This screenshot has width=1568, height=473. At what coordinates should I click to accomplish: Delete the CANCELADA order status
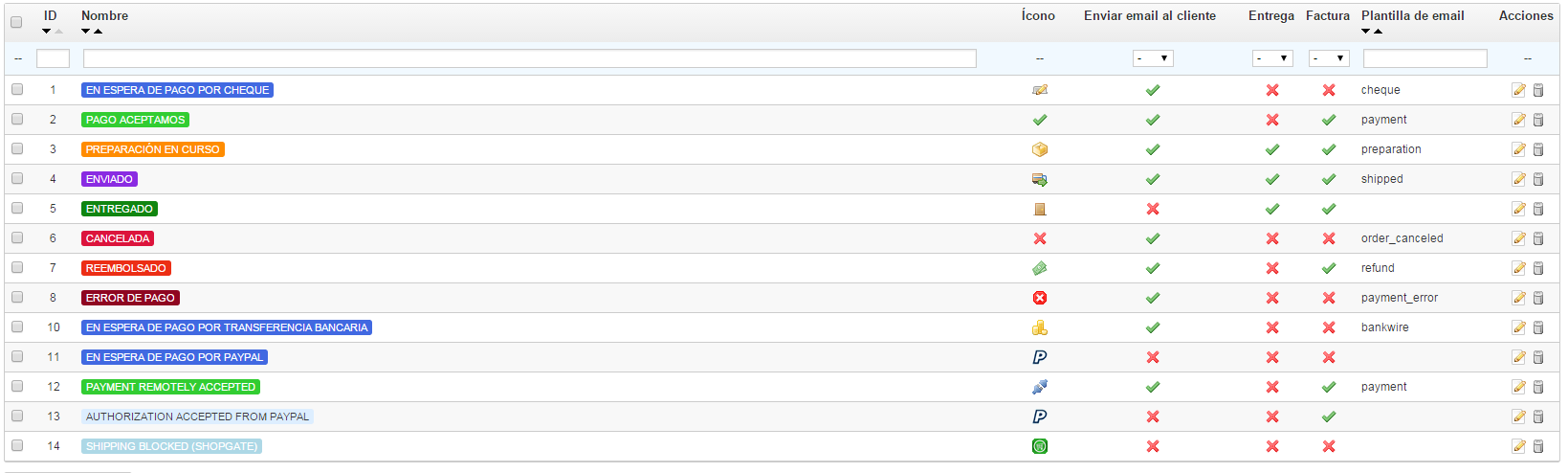pos(1538,238)
